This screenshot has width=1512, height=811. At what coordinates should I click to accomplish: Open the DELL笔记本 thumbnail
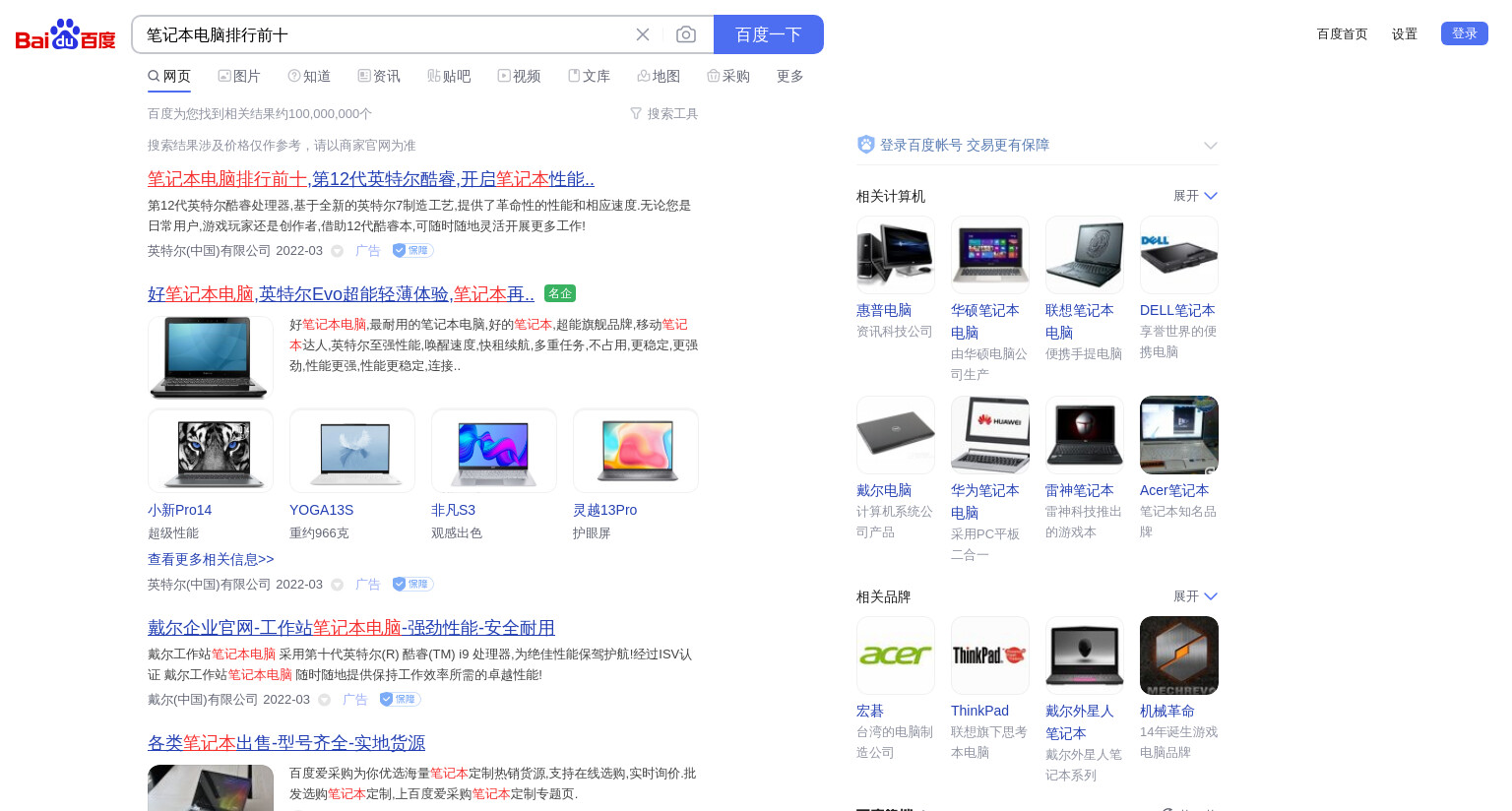[1179, 255]
